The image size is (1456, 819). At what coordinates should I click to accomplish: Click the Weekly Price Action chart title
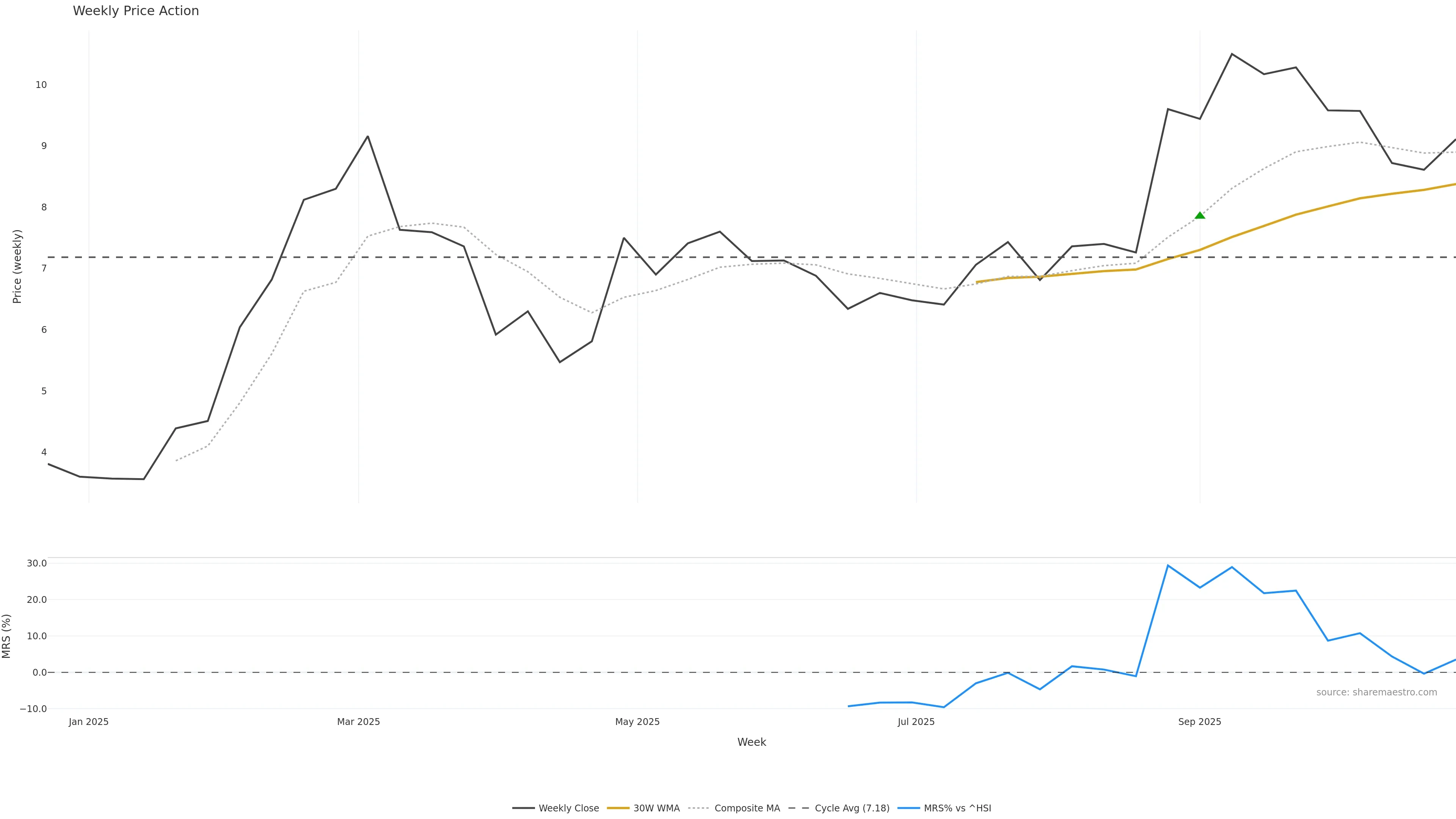tap(136, 11)
